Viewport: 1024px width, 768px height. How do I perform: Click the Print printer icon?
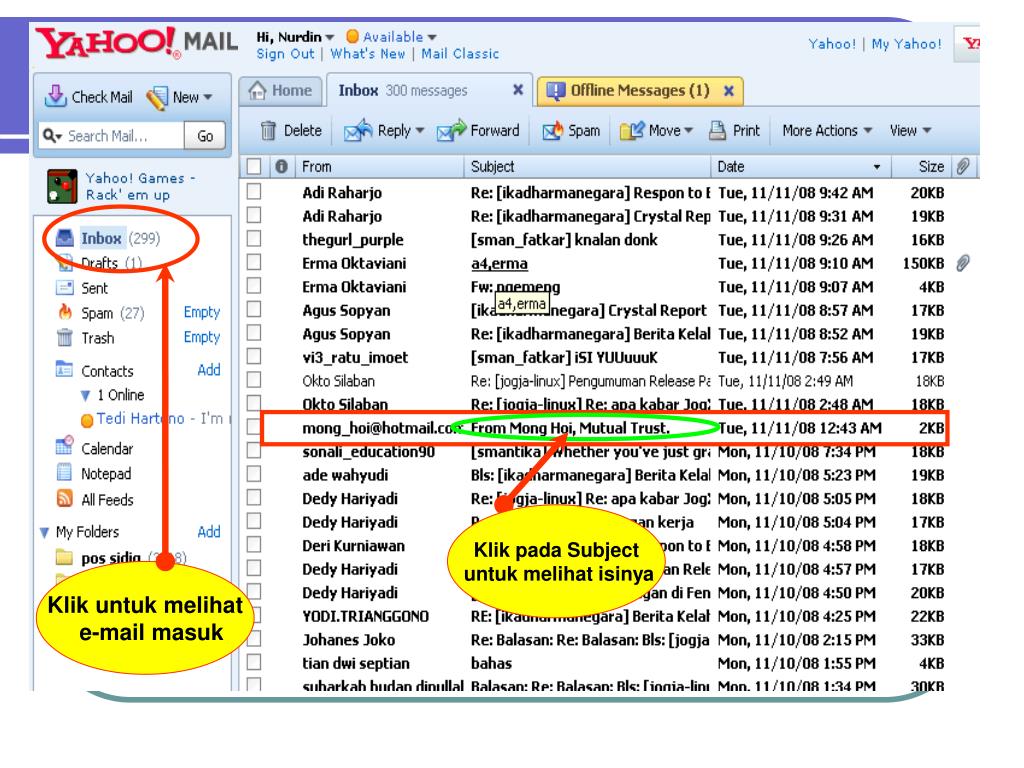pos(717,131)
